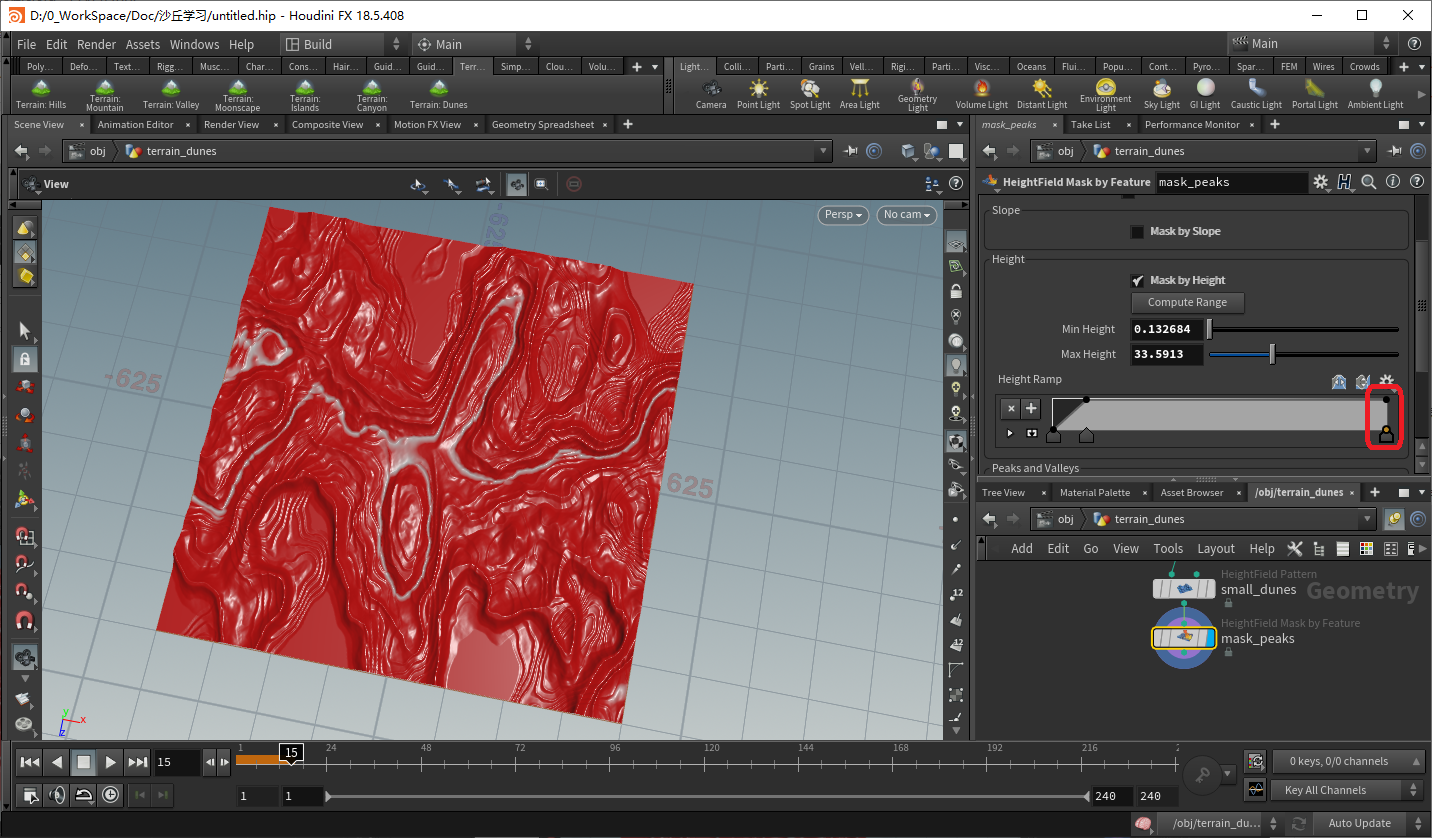
Task: Select the Terrain: Islands shelf tool
Action: coord(305,95)
